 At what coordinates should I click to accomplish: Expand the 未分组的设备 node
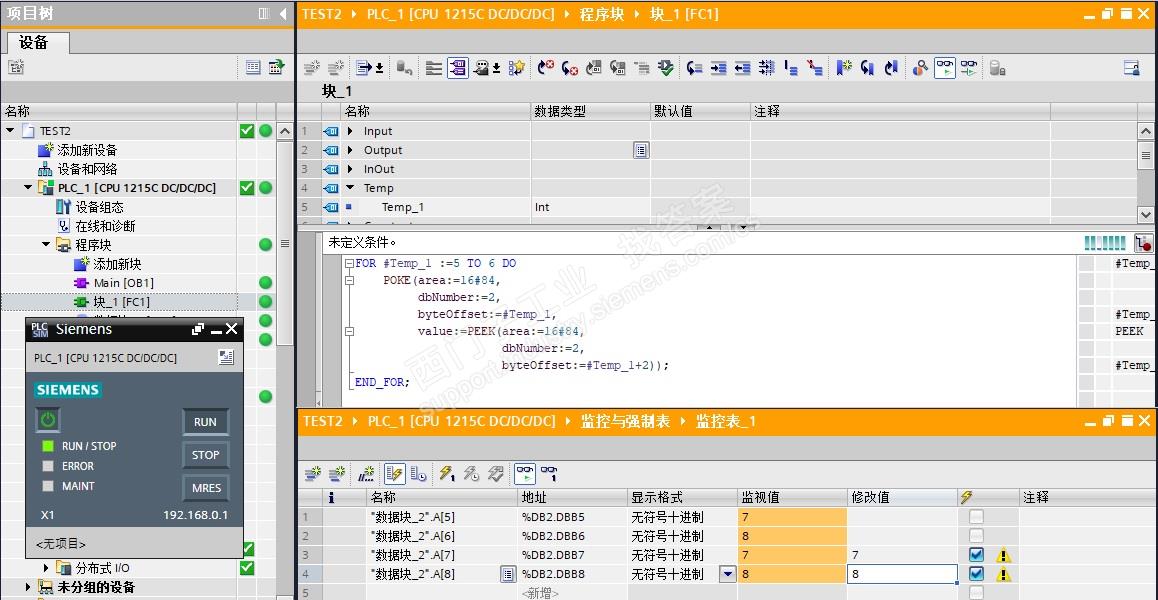28,587
